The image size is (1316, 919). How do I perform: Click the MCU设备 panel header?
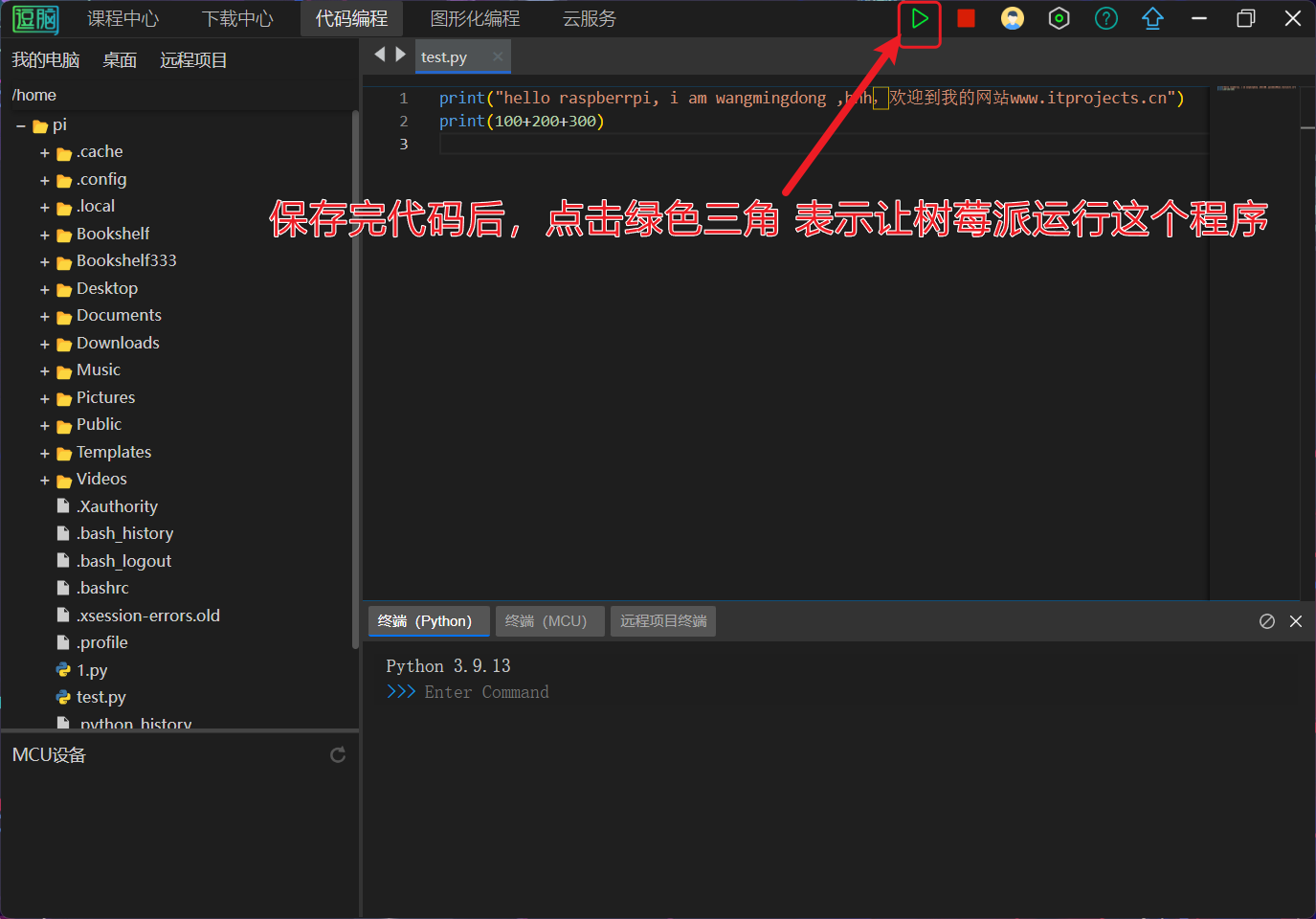(x=49, y=755)
